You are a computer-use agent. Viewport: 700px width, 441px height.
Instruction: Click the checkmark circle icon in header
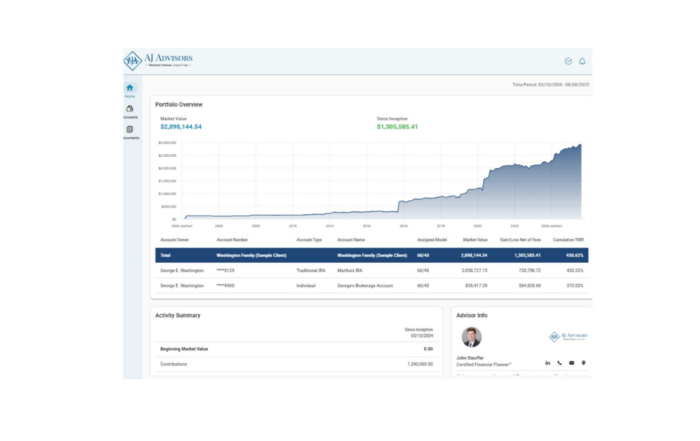tap(568, 61)
